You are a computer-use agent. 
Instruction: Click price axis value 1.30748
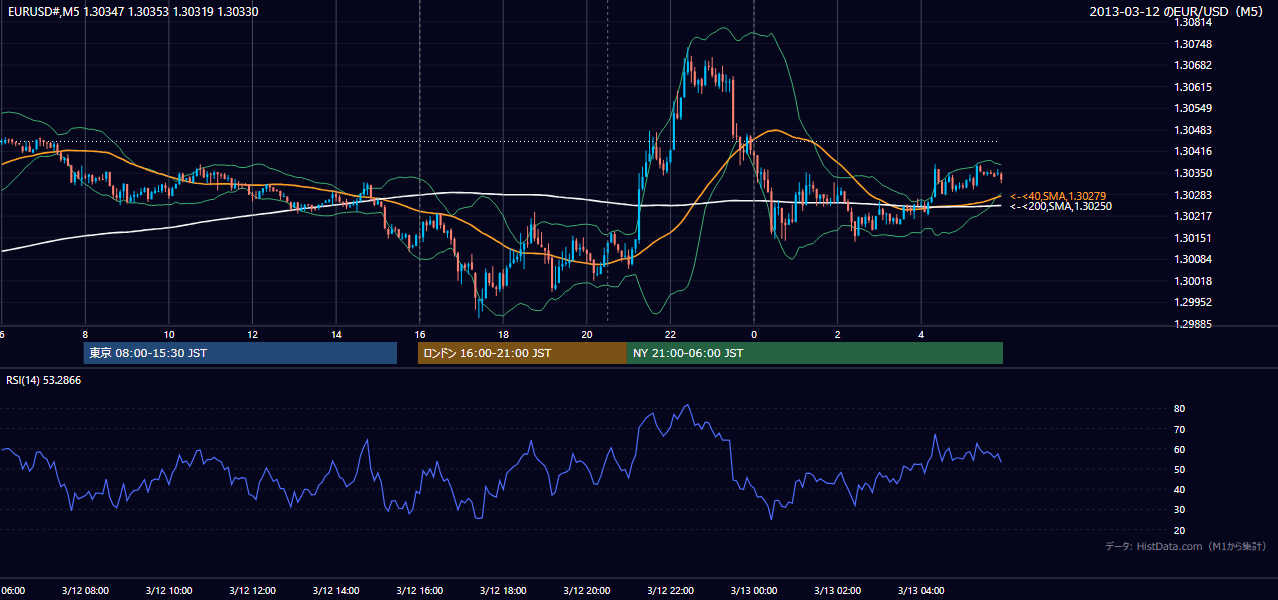click(x=1192, y=44)
